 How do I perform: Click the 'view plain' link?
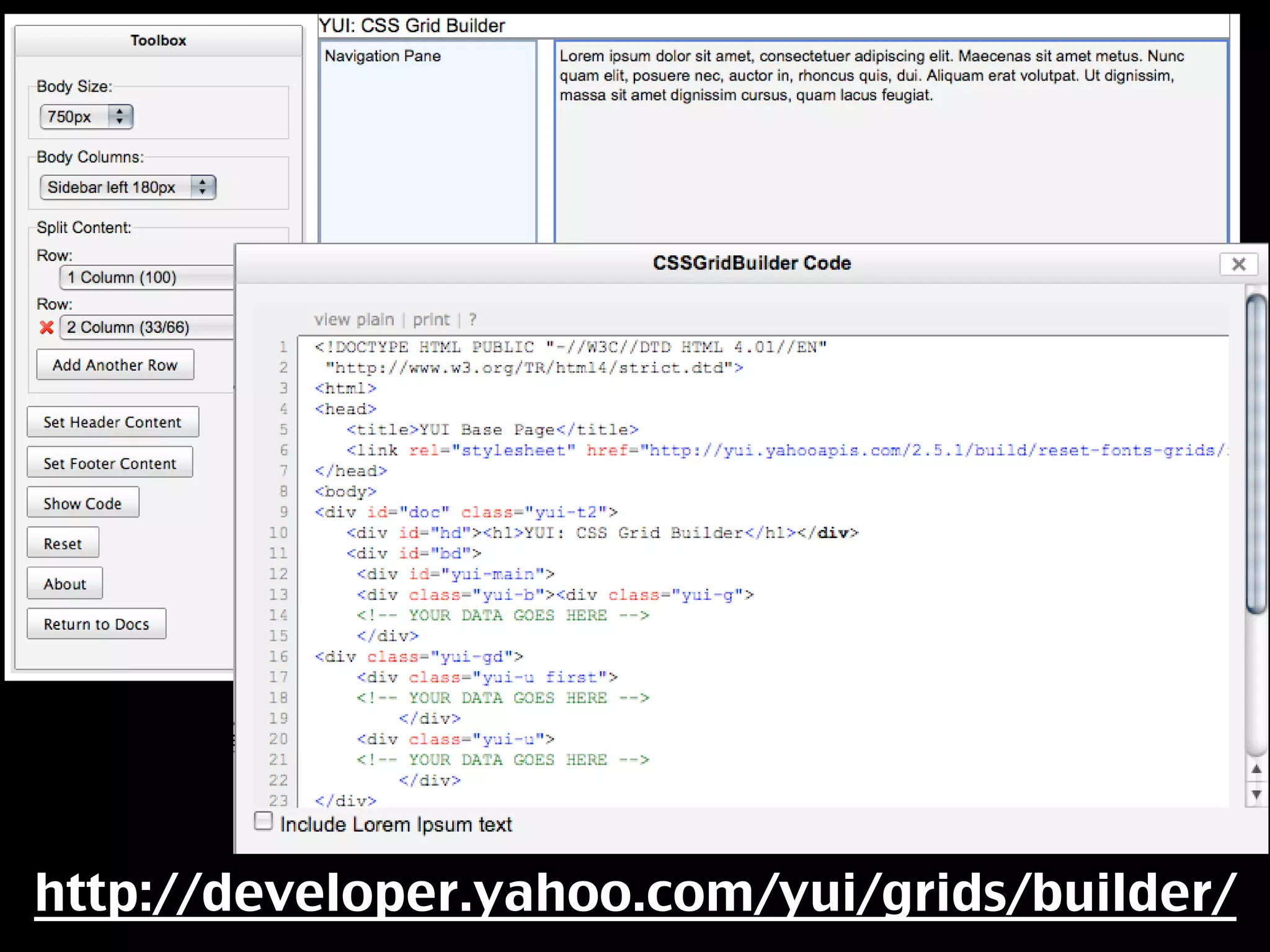354,320
